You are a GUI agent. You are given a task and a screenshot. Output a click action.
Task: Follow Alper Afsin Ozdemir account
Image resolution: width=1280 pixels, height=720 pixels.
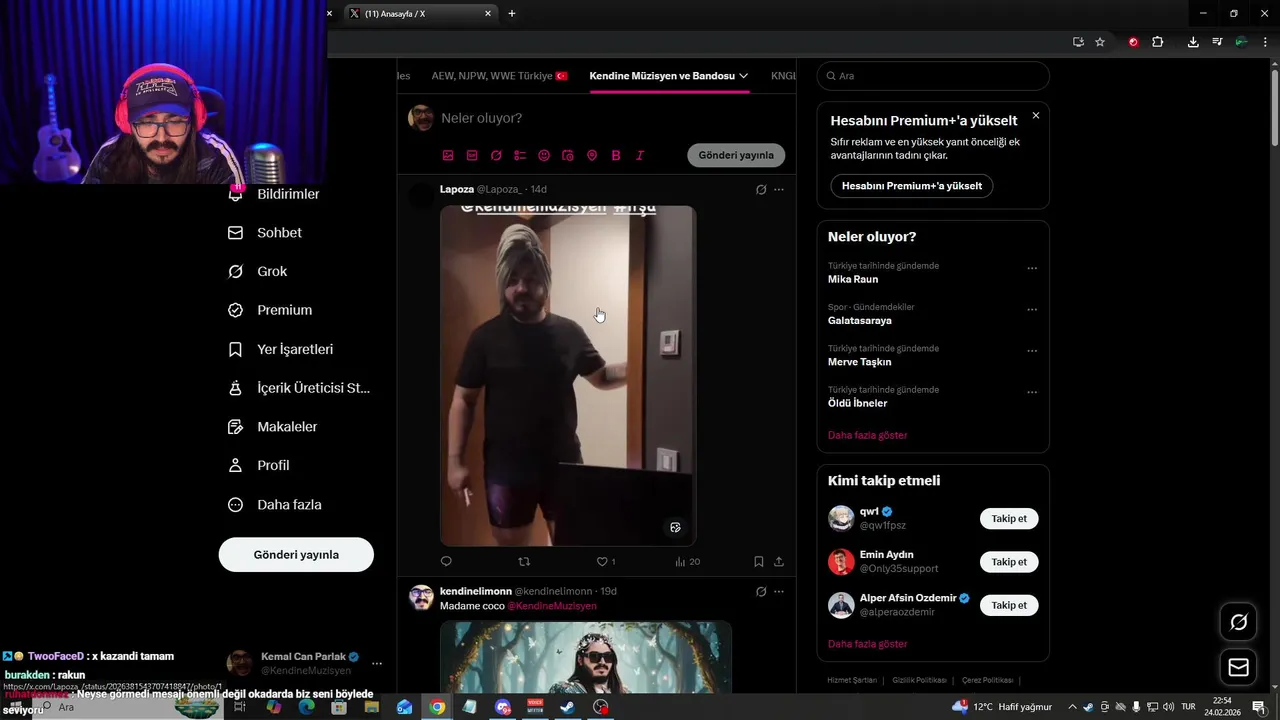(1009, 605)
